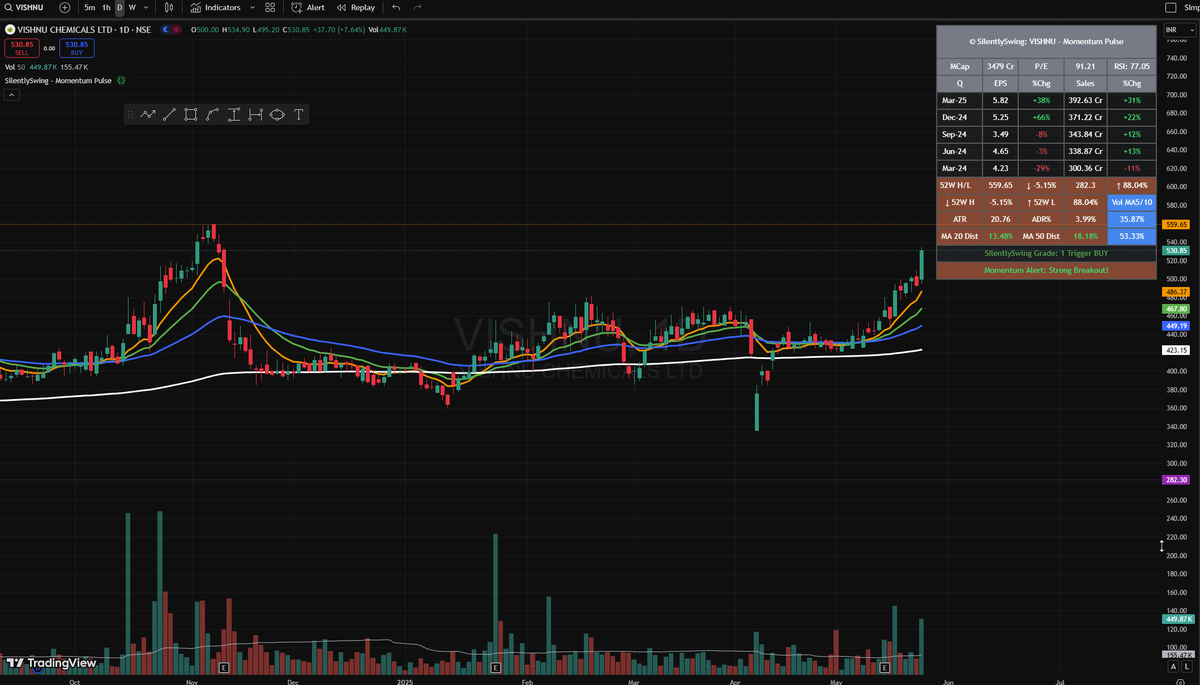Select the curve drawing tool
This screenshot has height=685, width=1200.
(x=212, y=115)
